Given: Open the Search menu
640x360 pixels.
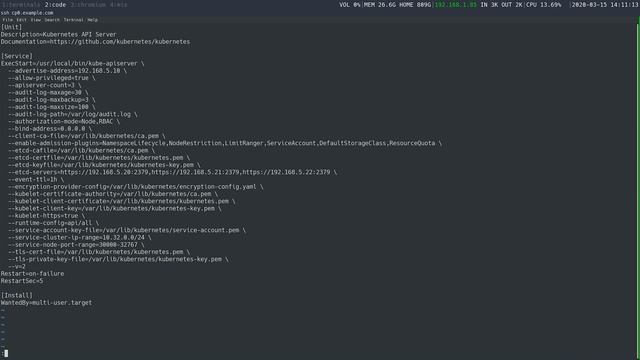Looking at the screenshot, I should [x=52, y=20].
